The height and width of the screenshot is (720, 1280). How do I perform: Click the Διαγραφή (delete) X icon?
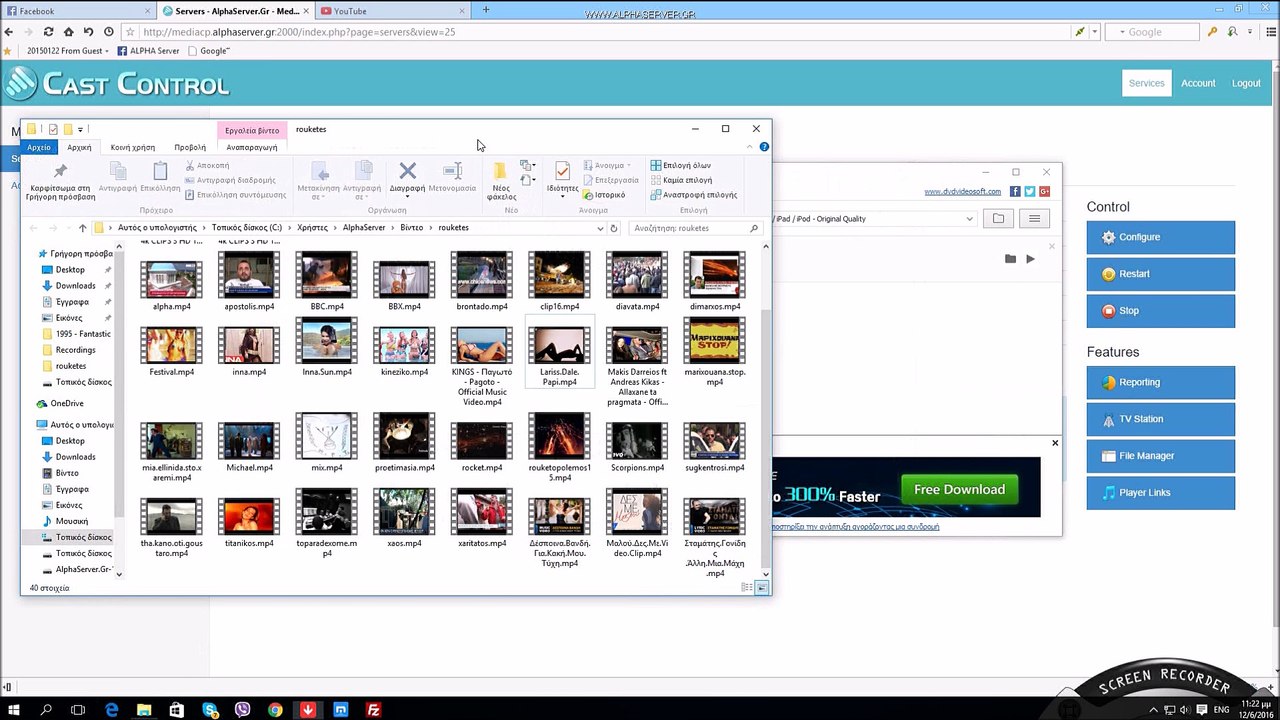[x=407, y=171]
